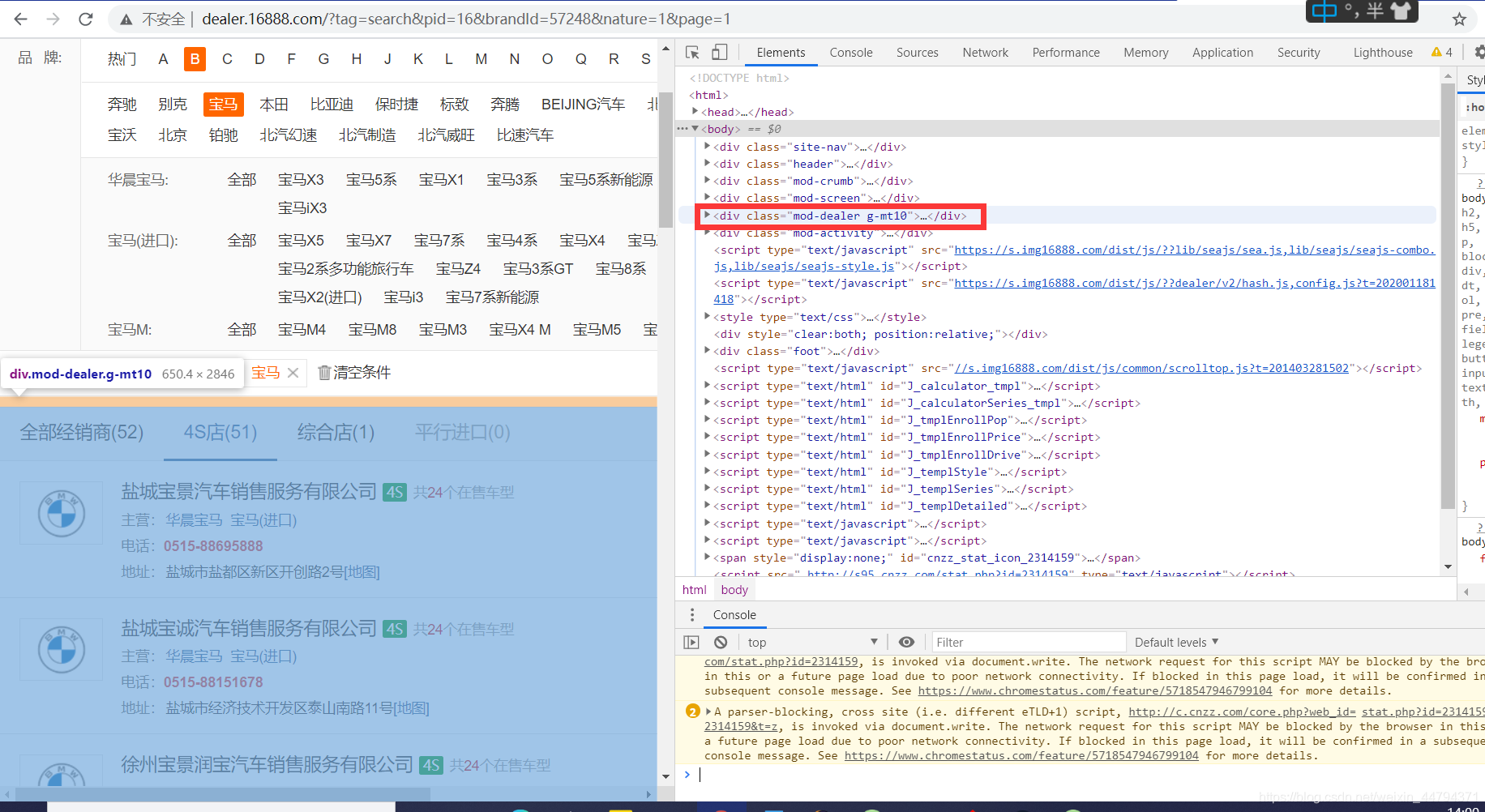Choose the 比亚迪 brand

(x=332, y=104)
